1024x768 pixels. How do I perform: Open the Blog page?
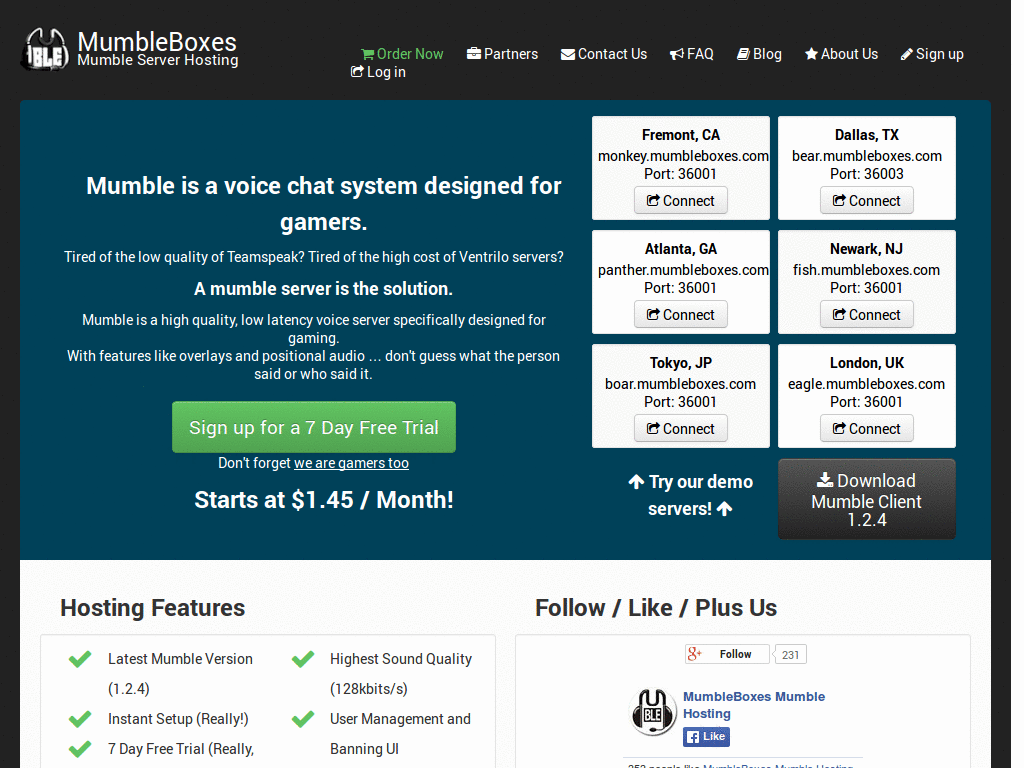(x=759, y=54)
